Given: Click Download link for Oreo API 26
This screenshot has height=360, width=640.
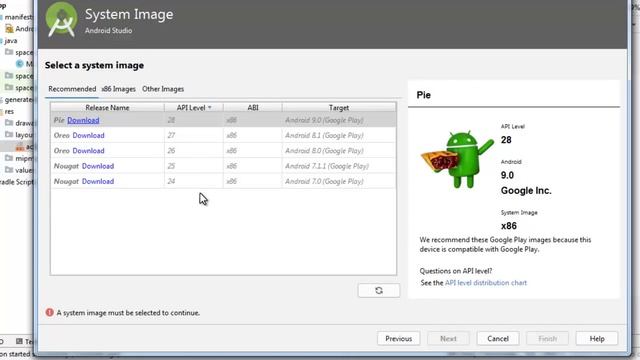Looking at the screenshot, I should 88,151.
